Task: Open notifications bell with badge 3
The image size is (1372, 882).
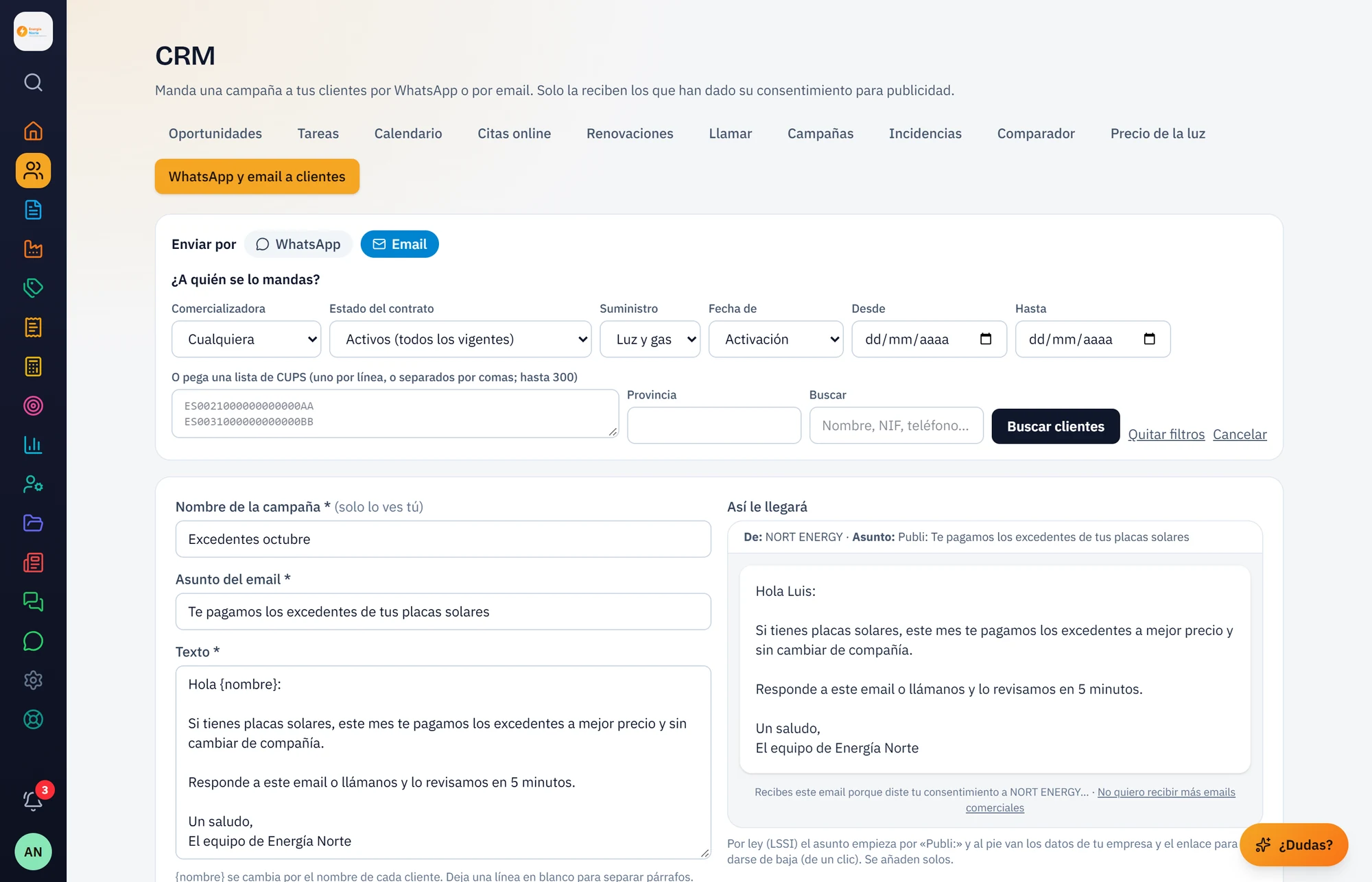Action: 33,800
